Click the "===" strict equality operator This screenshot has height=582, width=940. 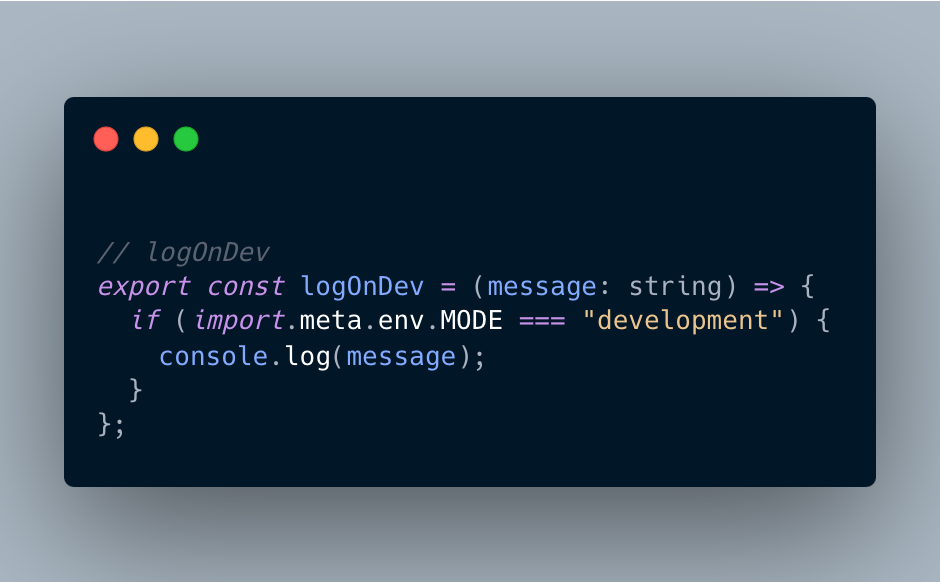542,321
